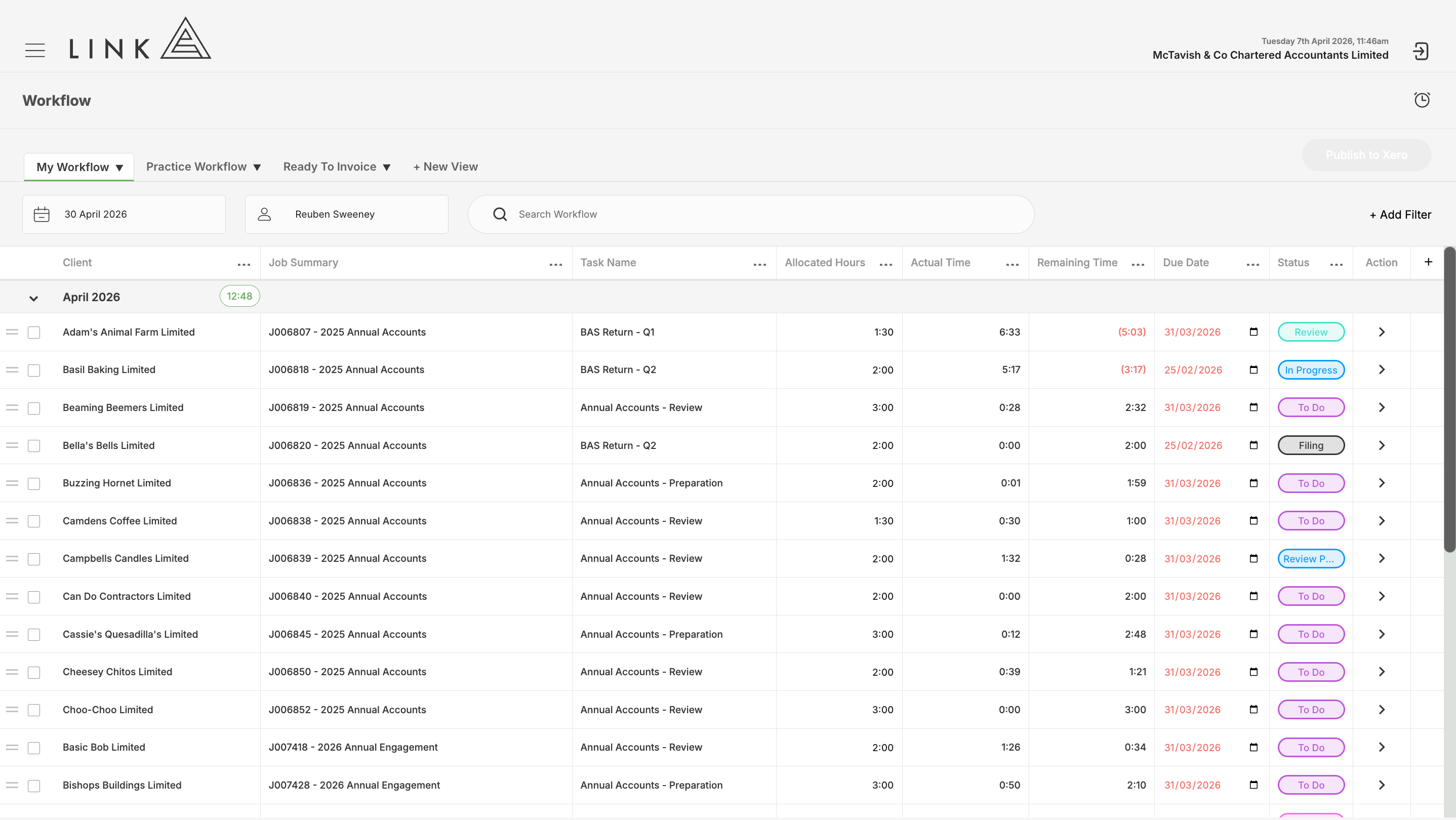Viewport: 1456px width, 820px height.
Task: Add a new column with plus icon
Action: tap(1428, 262)
